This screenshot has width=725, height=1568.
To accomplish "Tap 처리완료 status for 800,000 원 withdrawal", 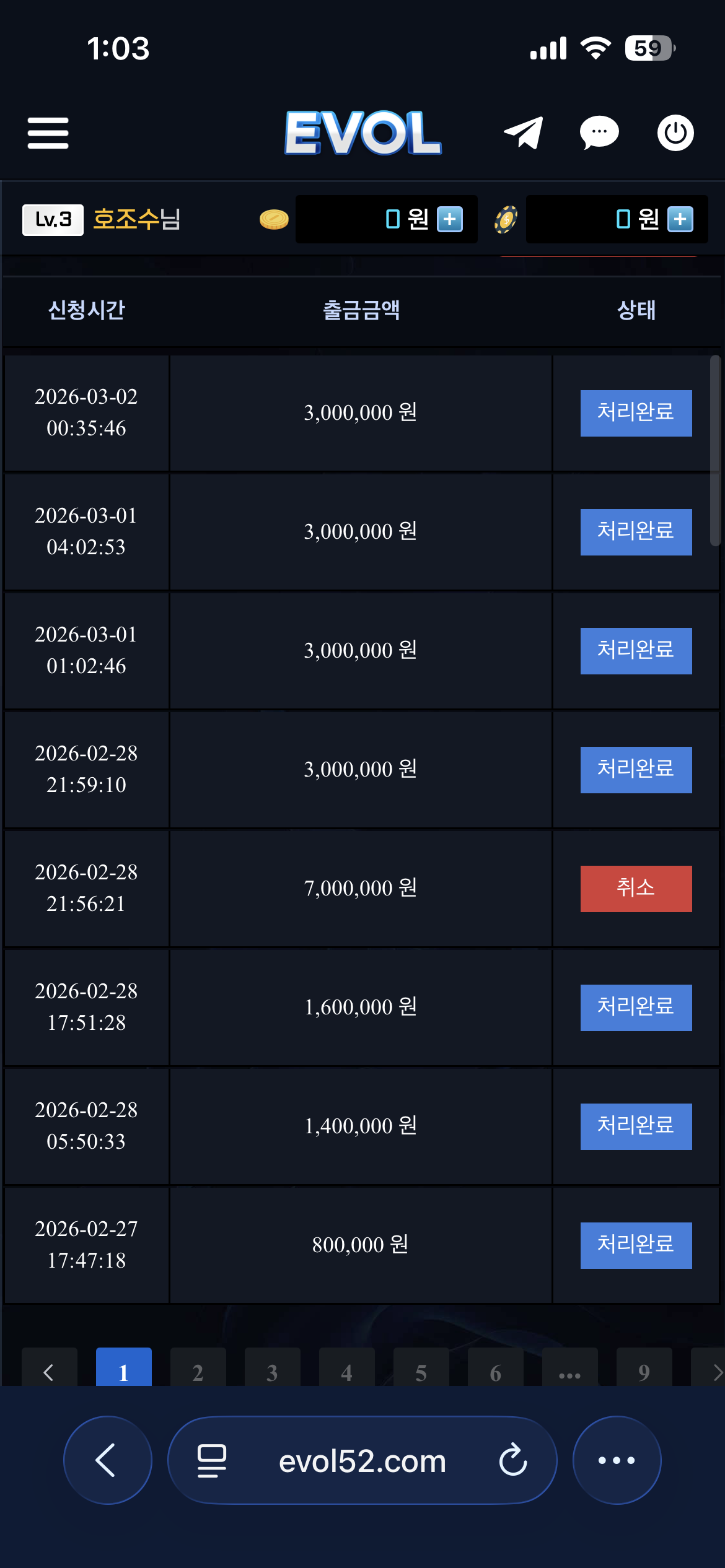I will click(x=636, y=1245).
